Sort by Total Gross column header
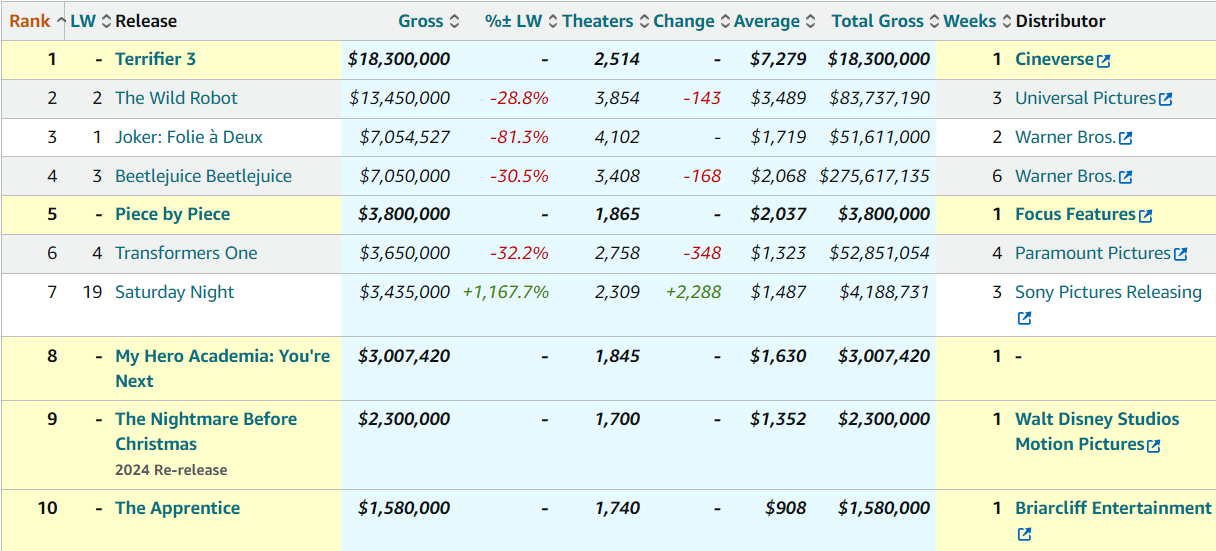The width and height of the screenshot is (1216, 551). tap(877, 21)
